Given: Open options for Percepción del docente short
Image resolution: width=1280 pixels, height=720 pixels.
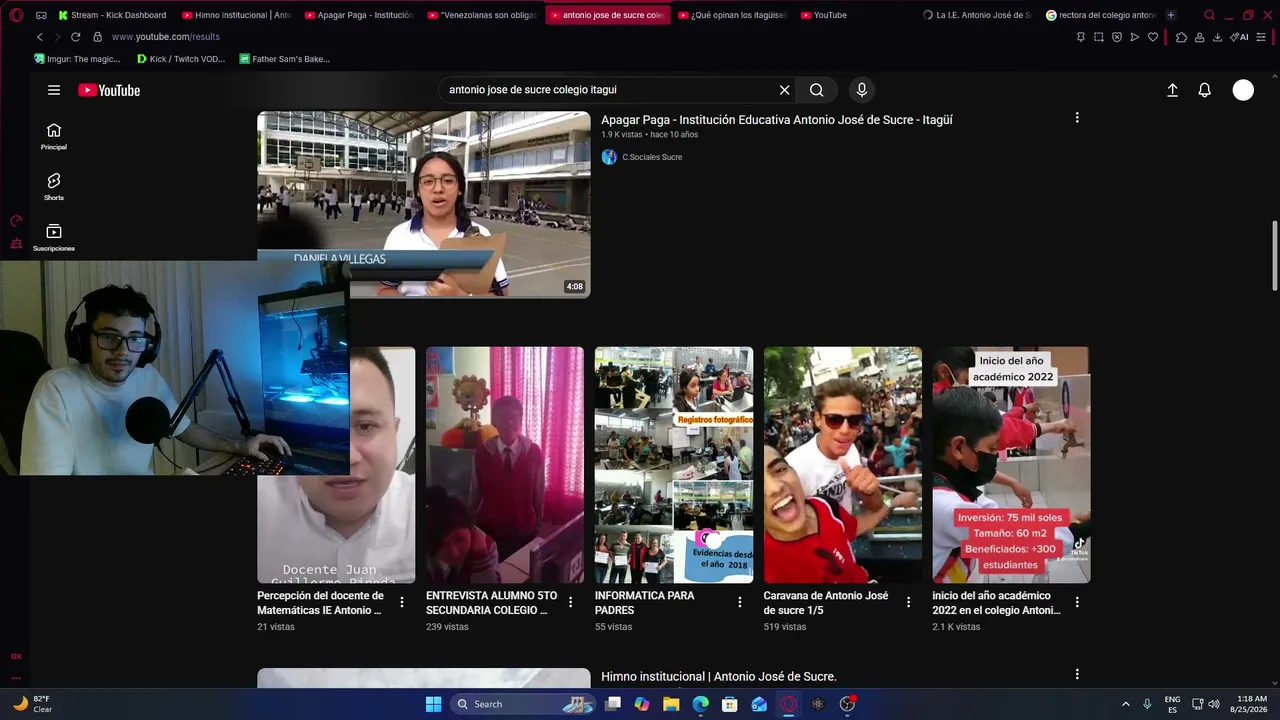Looking at the screenshot, I should pyautogui.click(x=402, y=602).
